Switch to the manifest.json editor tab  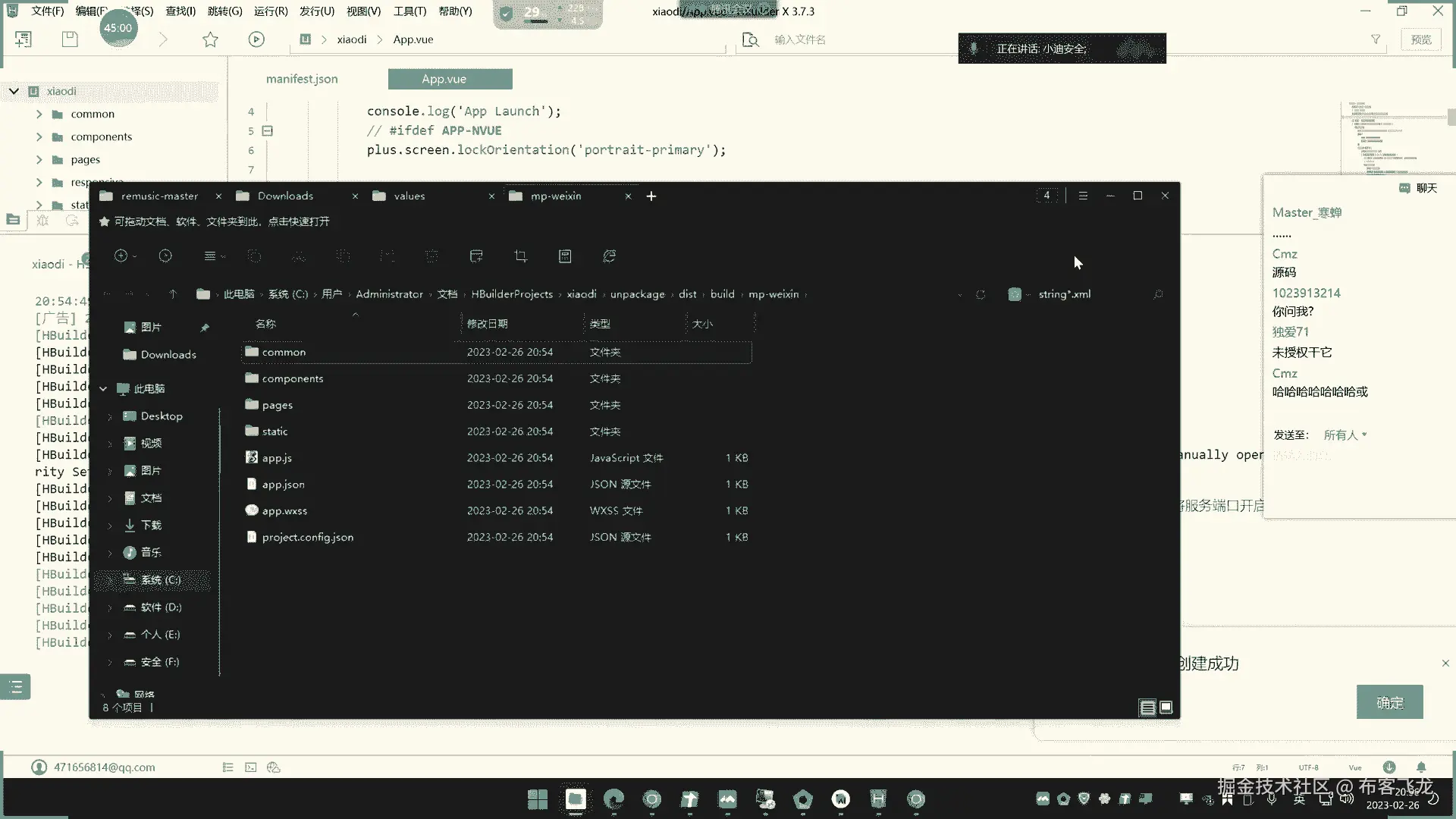tap(302, 79)
